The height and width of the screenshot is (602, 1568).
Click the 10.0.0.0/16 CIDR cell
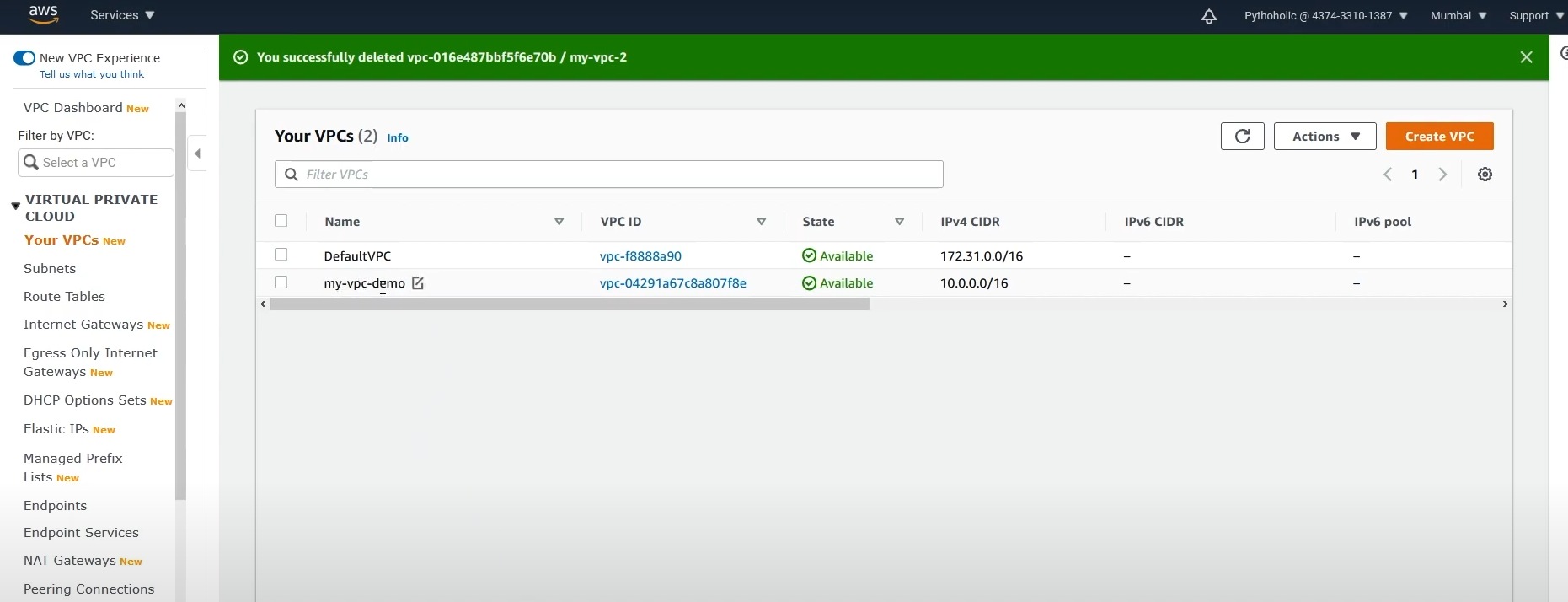click(x=974, y=283)
